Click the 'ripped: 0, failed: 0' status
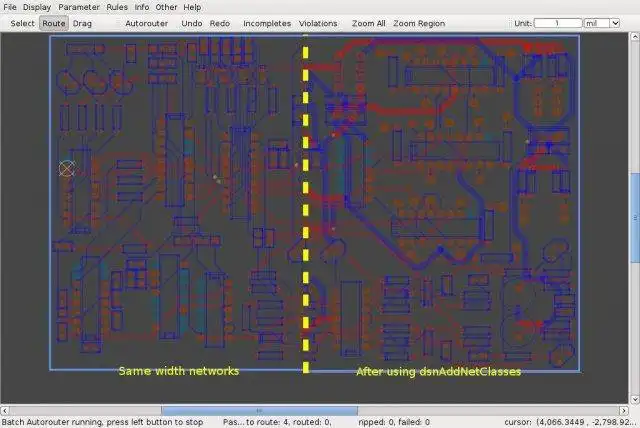 coord(394,422)
